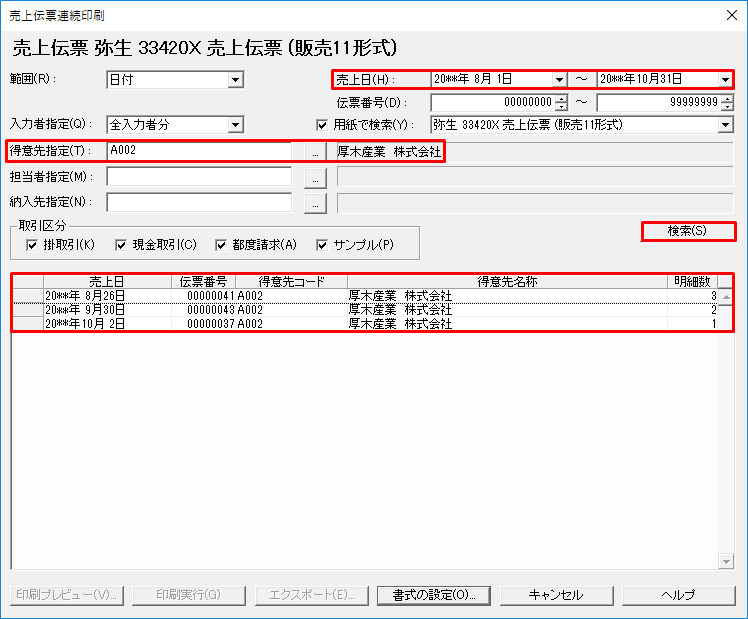This screenshot has width=748, height=619.
Task: Click the 得意先指定 browse button
Action: [315, 152]
